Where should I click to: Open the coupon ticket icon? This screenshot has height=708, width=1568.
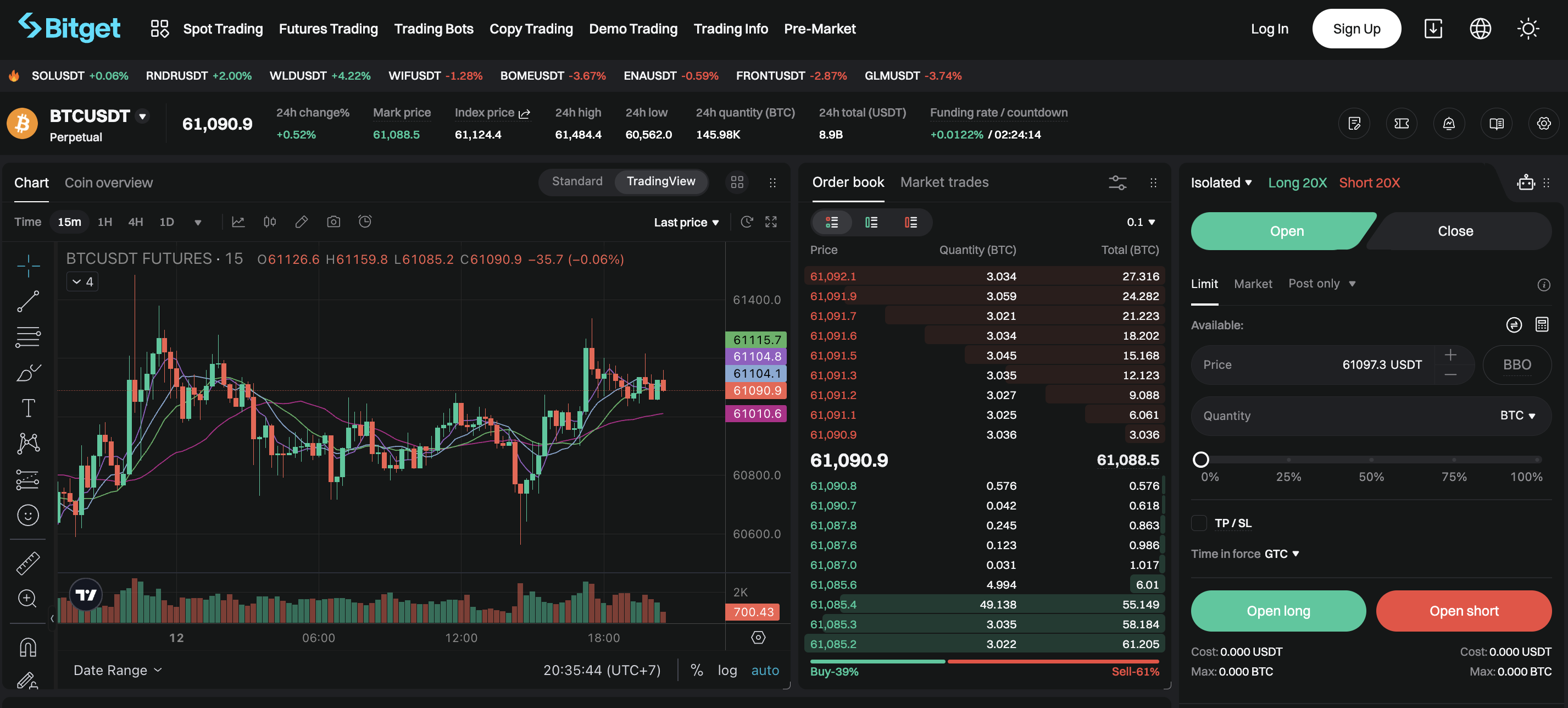pyautogui.click(x=1402, y=124)
